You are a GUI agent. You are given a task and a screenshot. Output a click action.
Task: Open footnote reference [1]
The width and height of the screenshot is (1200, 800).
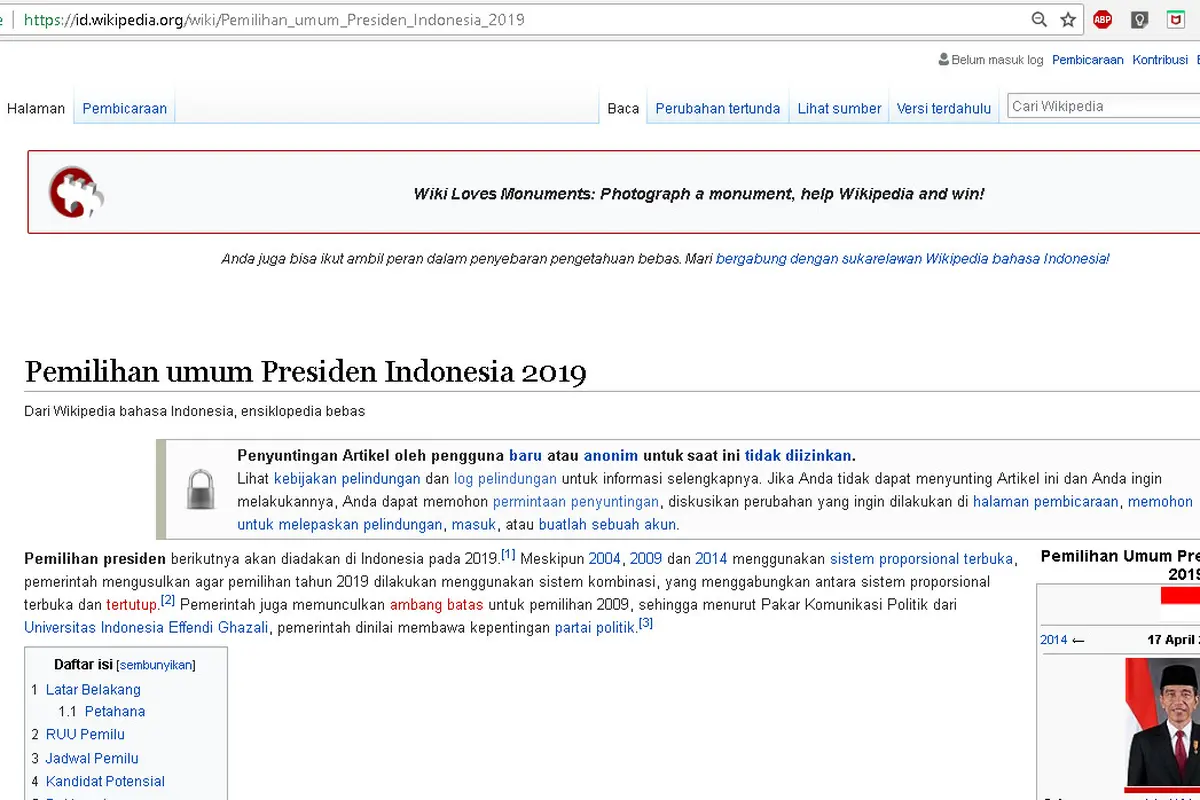click(508, 554)
